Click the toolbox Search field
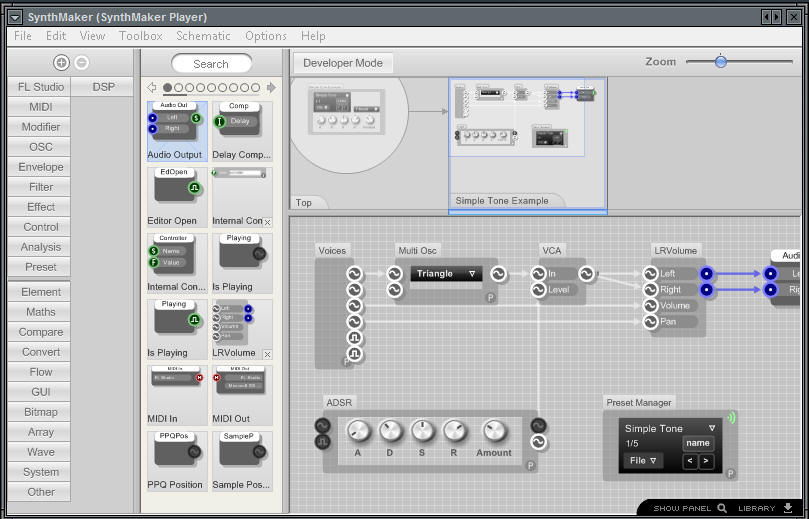Viewport: 809px width, 519px height. click(211, 64)
